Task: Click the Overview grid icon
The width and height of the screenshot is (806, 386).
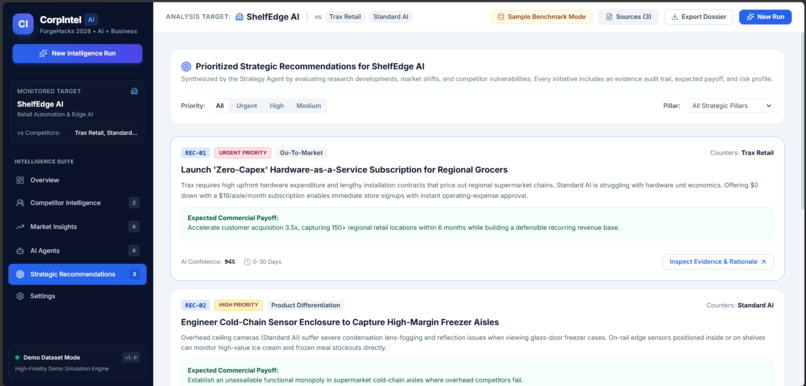Action: (20, 180)
